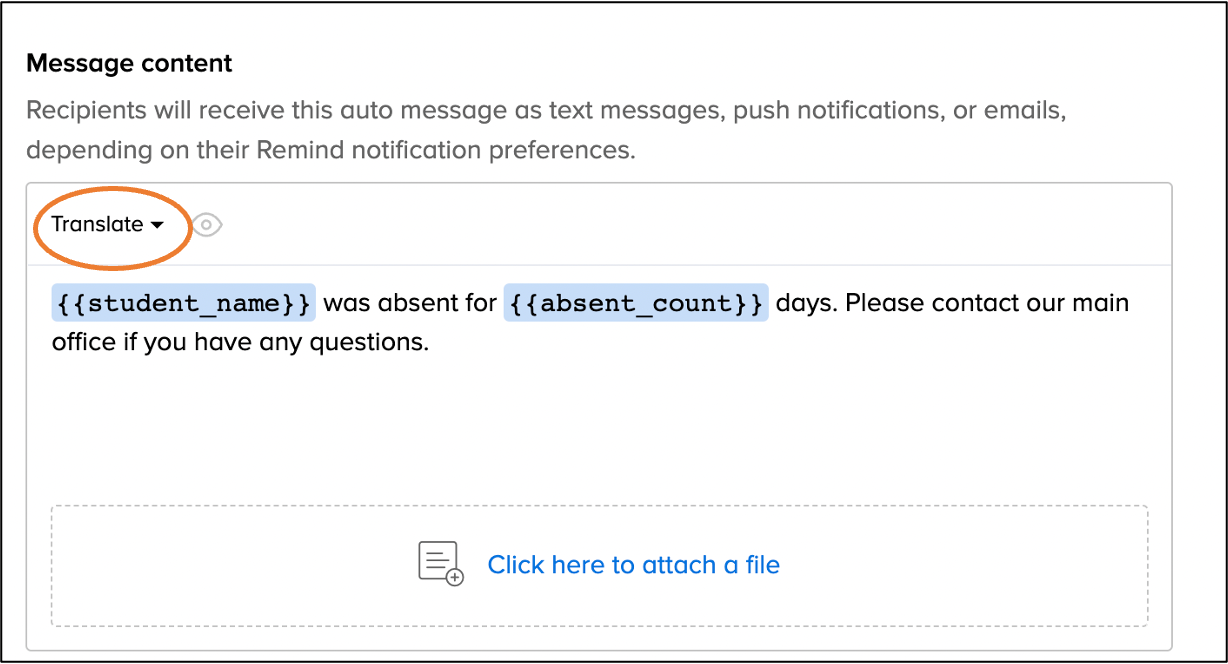
Task: Select the {{student_name}} placeholder tag
Action: click(x=183, y=302)
